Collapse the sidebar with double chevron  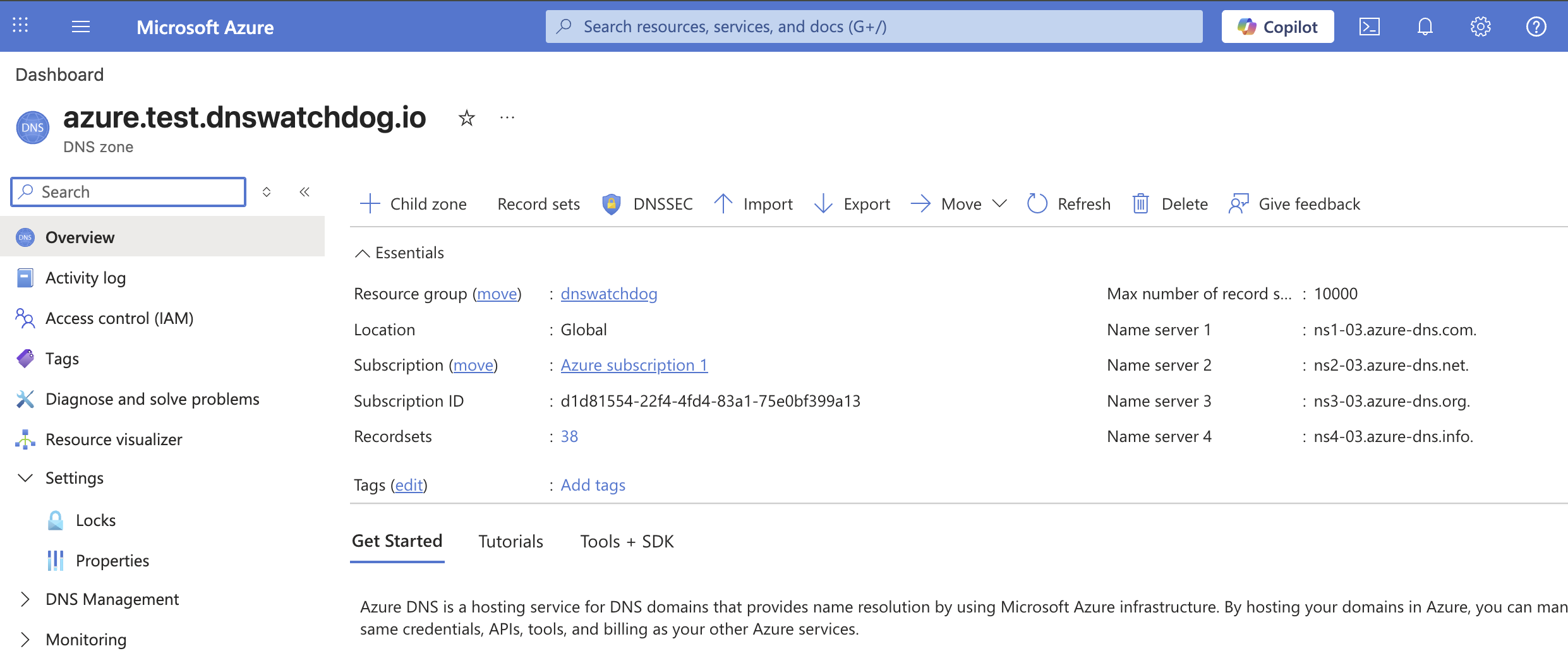pyautogui.click(x=305, y=192)
